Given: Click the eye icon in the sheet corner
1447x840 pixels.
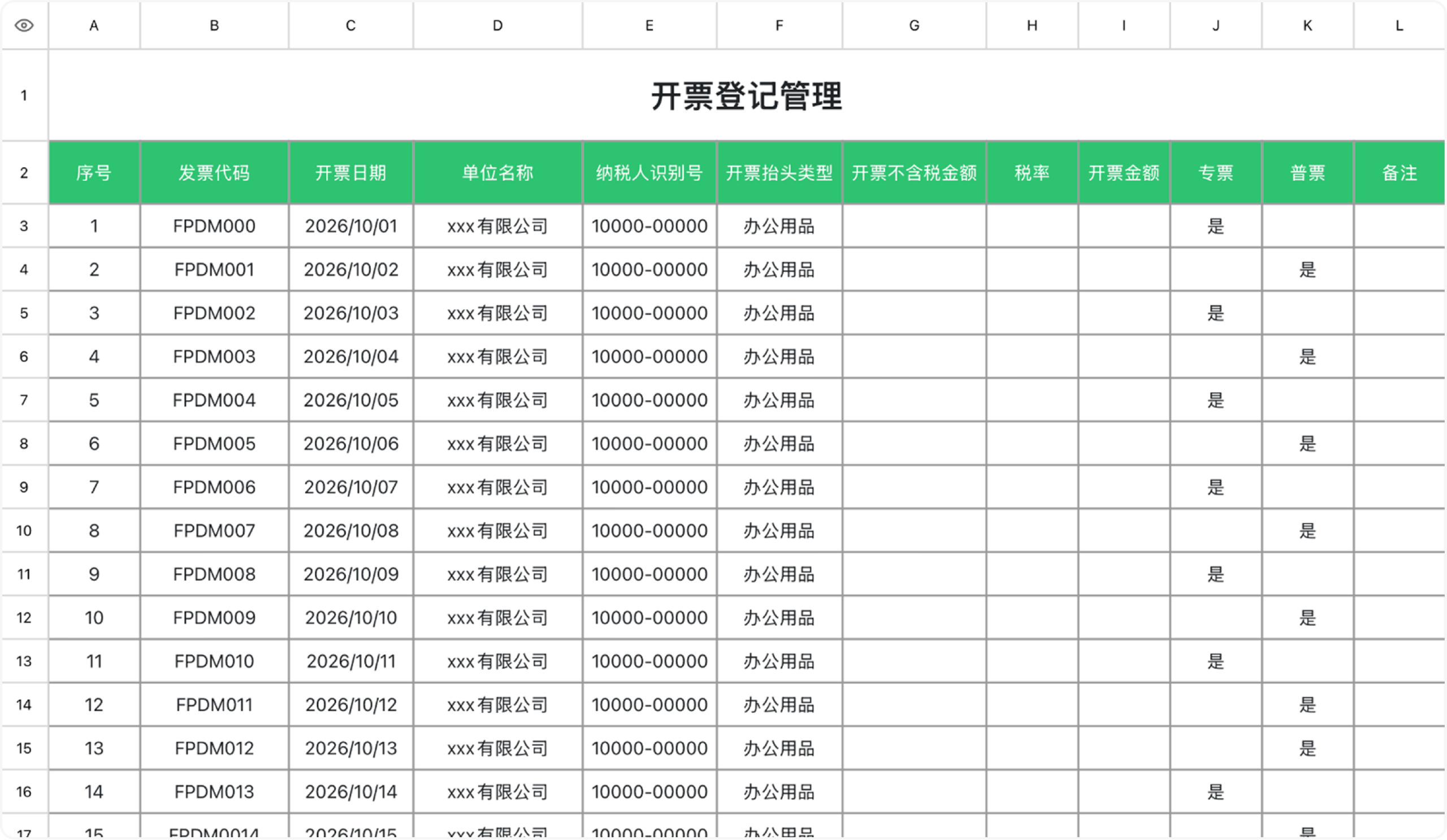Looking at the screenshot, I should coord(24,25).
